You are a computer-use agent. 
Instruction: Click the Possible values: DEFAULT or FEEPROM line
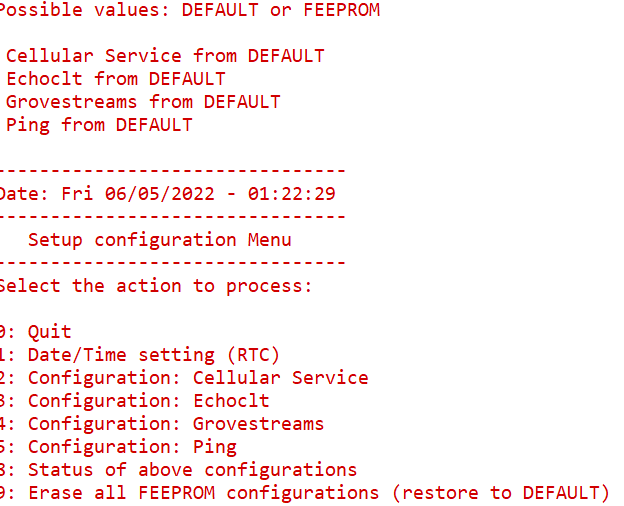(x=190, y=10)
